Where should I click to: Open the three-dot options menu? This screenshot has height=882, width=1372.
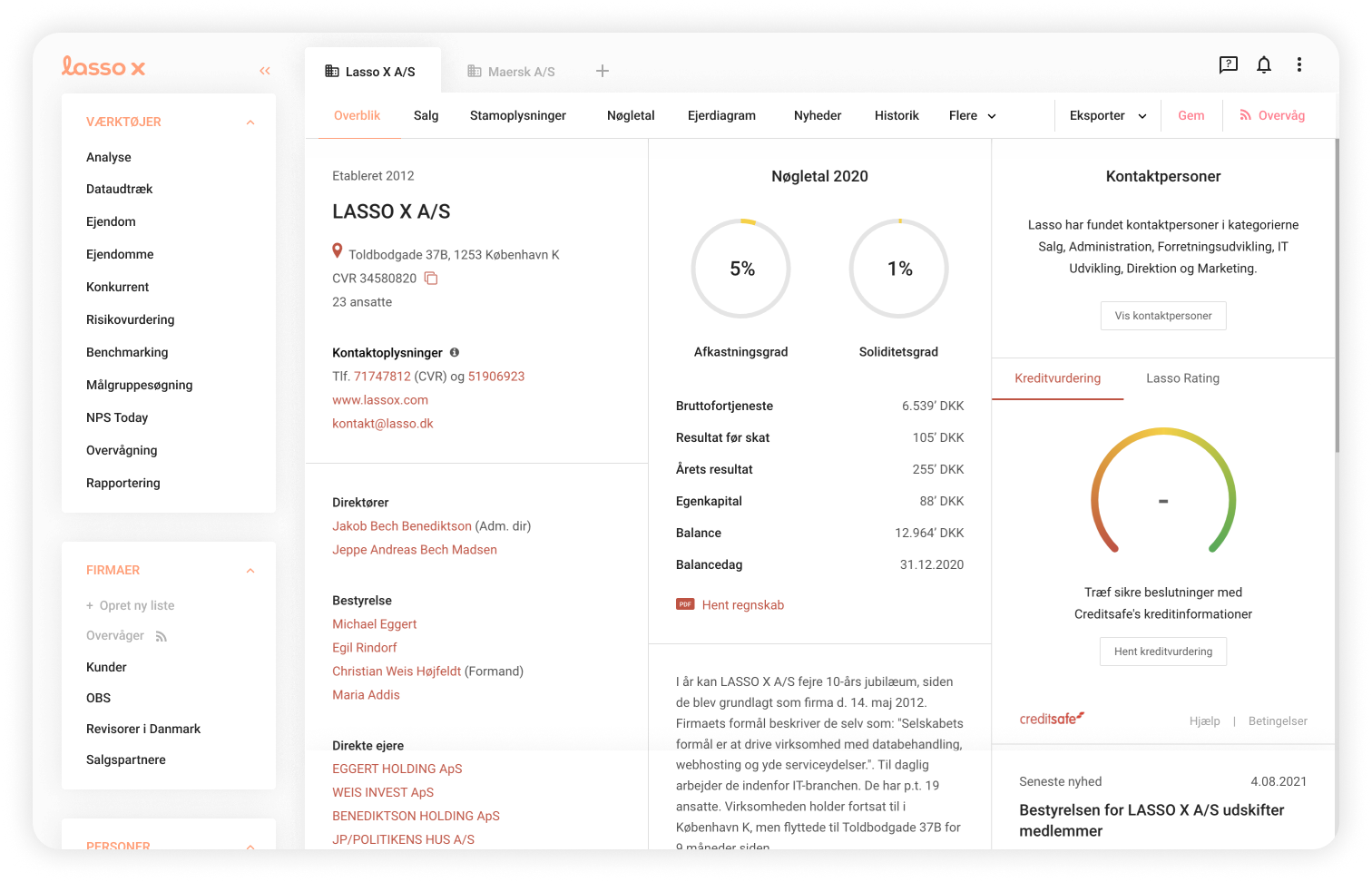pos(1299,64)
